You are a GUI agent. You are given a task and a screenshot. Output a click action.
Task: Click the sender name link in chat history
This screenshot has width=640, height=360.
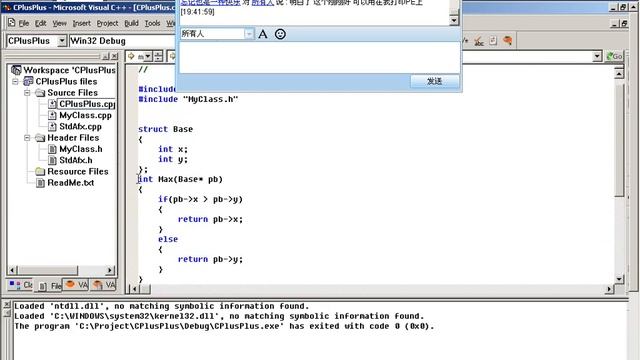tap(210, 3)
